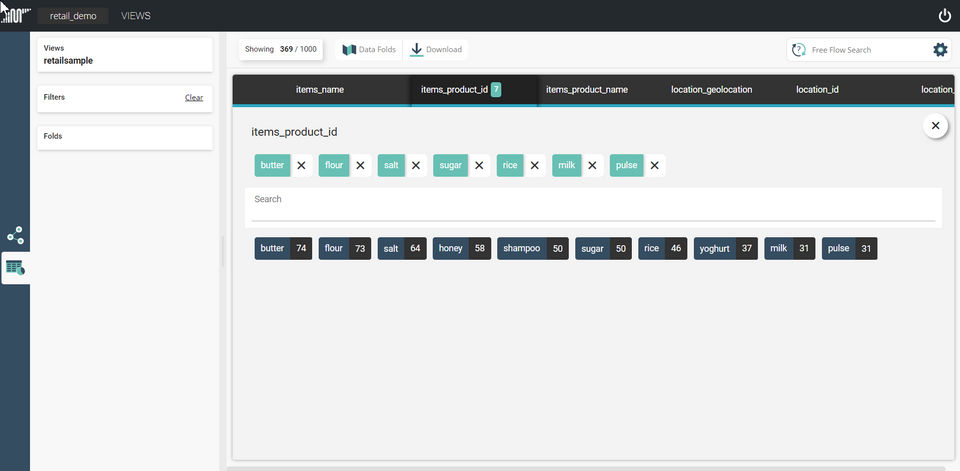The height and width of the screenshot is (471, 960).
Task: Click the power logout icon
Action: (945, 16)
